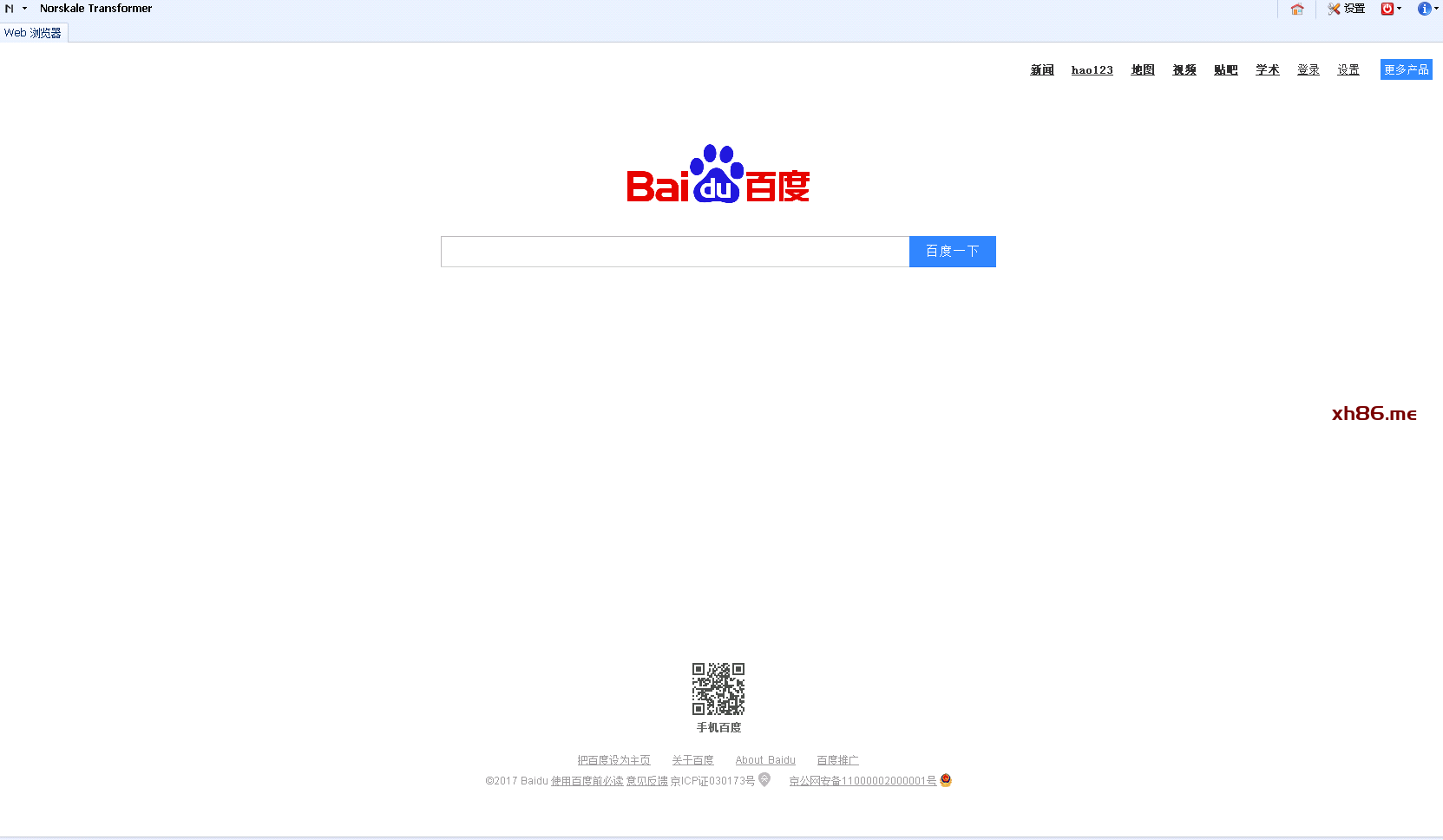Open the 新闻 news menu link

coord(1042,70)
